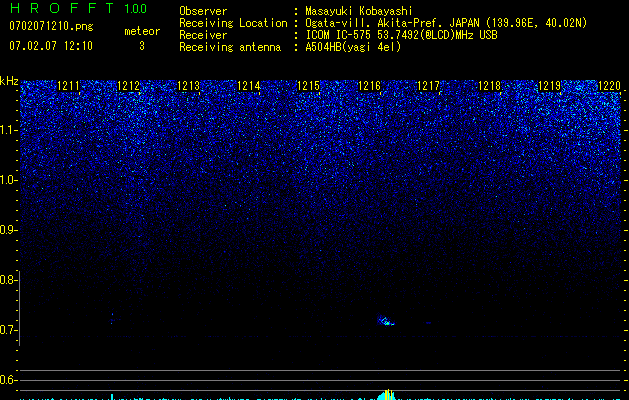Click the bright meteor echo near 1216

click(386, 320)
